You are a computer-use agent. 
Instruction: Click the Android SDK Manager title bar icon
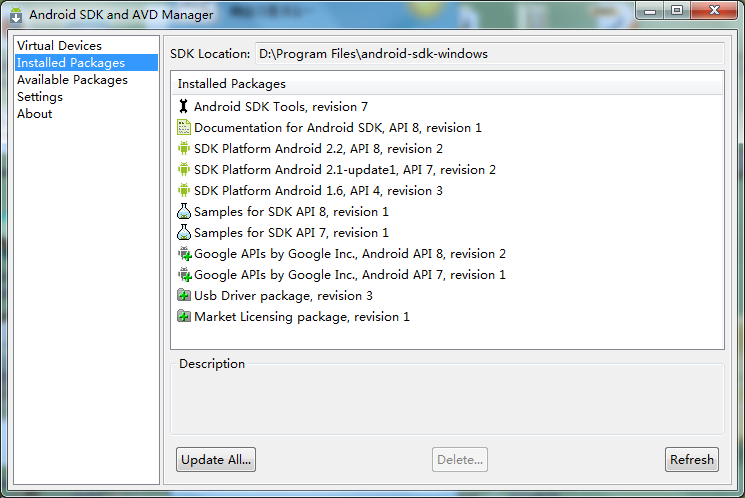(16, 15)
